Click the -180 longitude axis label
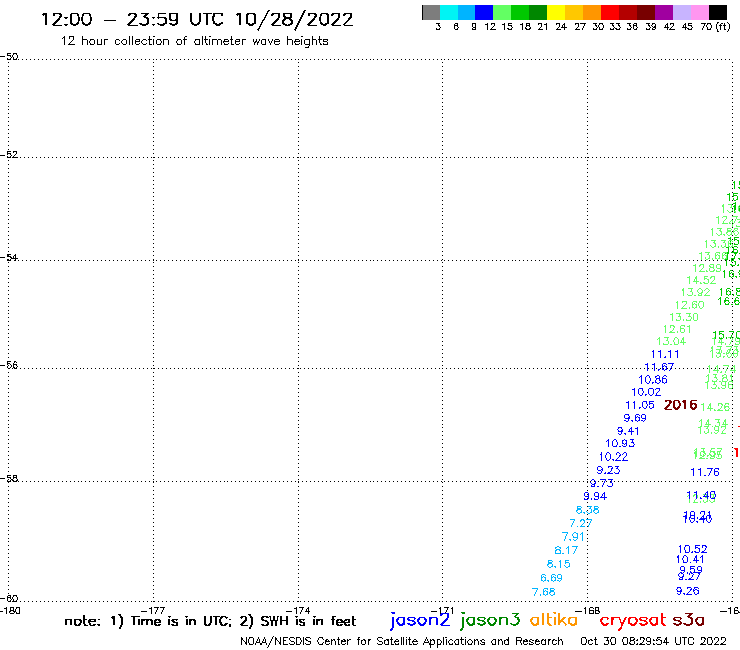This screenshot has height=650, width=740. point(10,610)
